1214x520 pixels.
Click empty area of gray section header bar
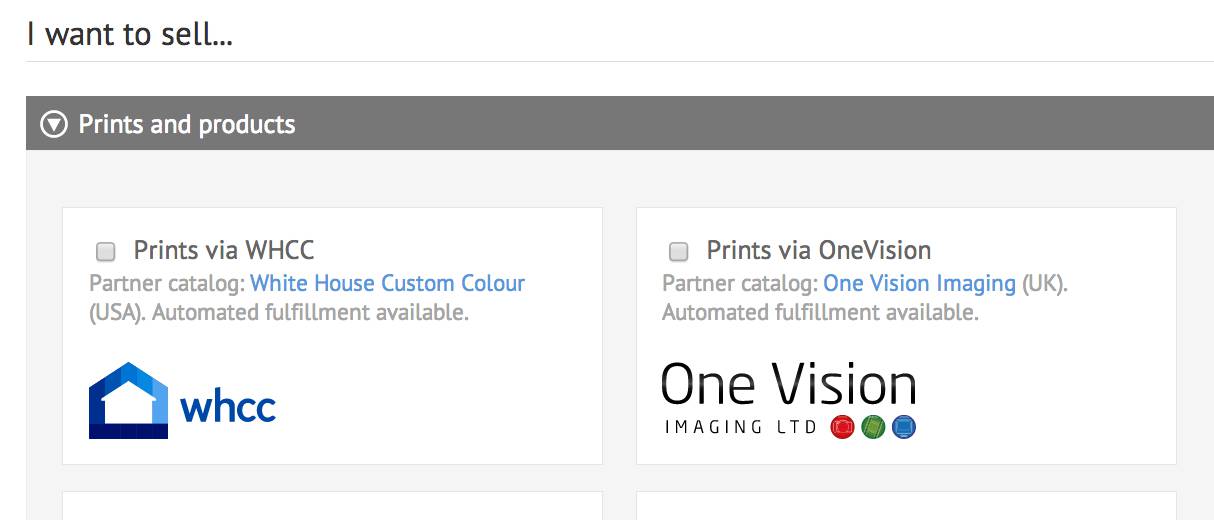(x=750, y=124)
